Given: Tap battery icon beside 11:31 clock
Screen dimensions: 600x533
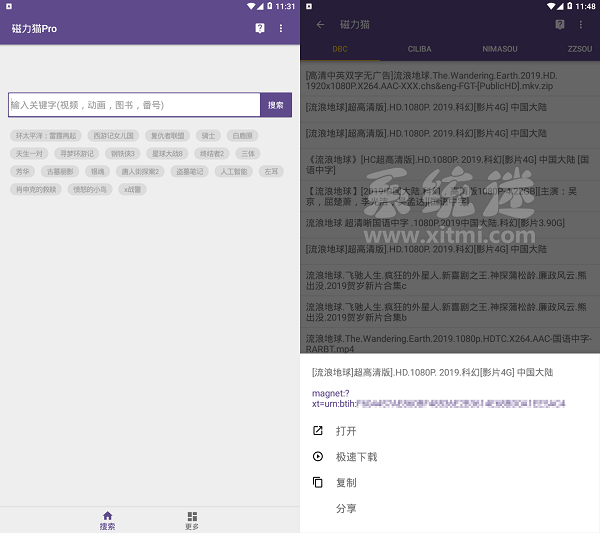Looking at the screenshot, I should [270, 6].
